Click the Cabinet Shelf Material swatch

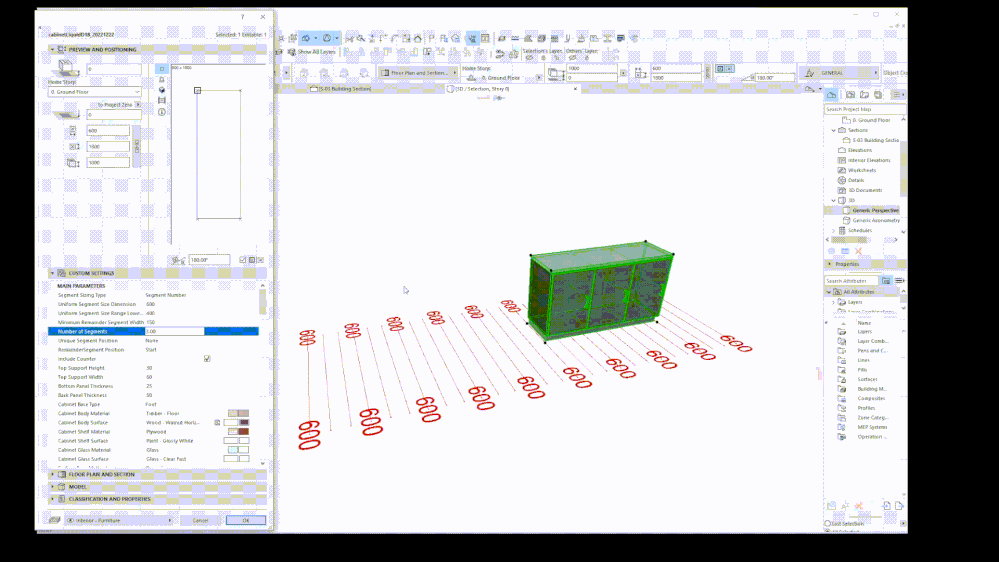[238, 431]
